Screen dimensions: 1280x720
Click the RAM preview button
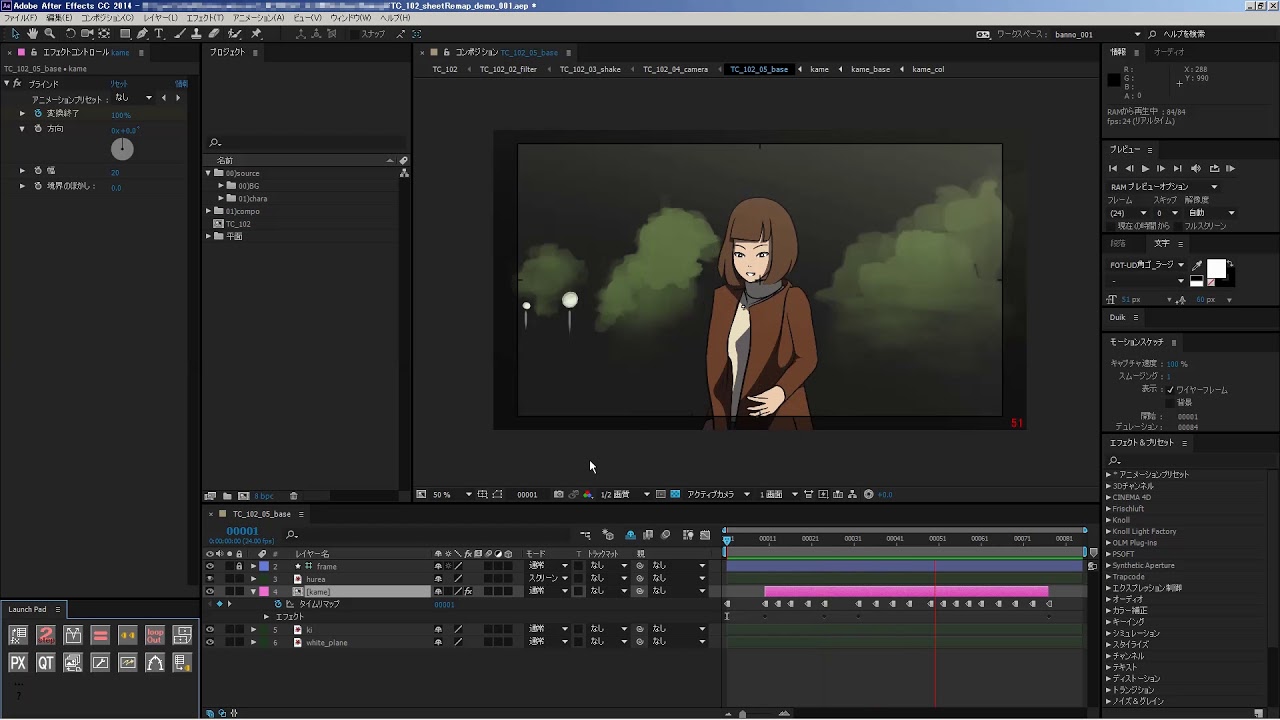pos(1230,168)
